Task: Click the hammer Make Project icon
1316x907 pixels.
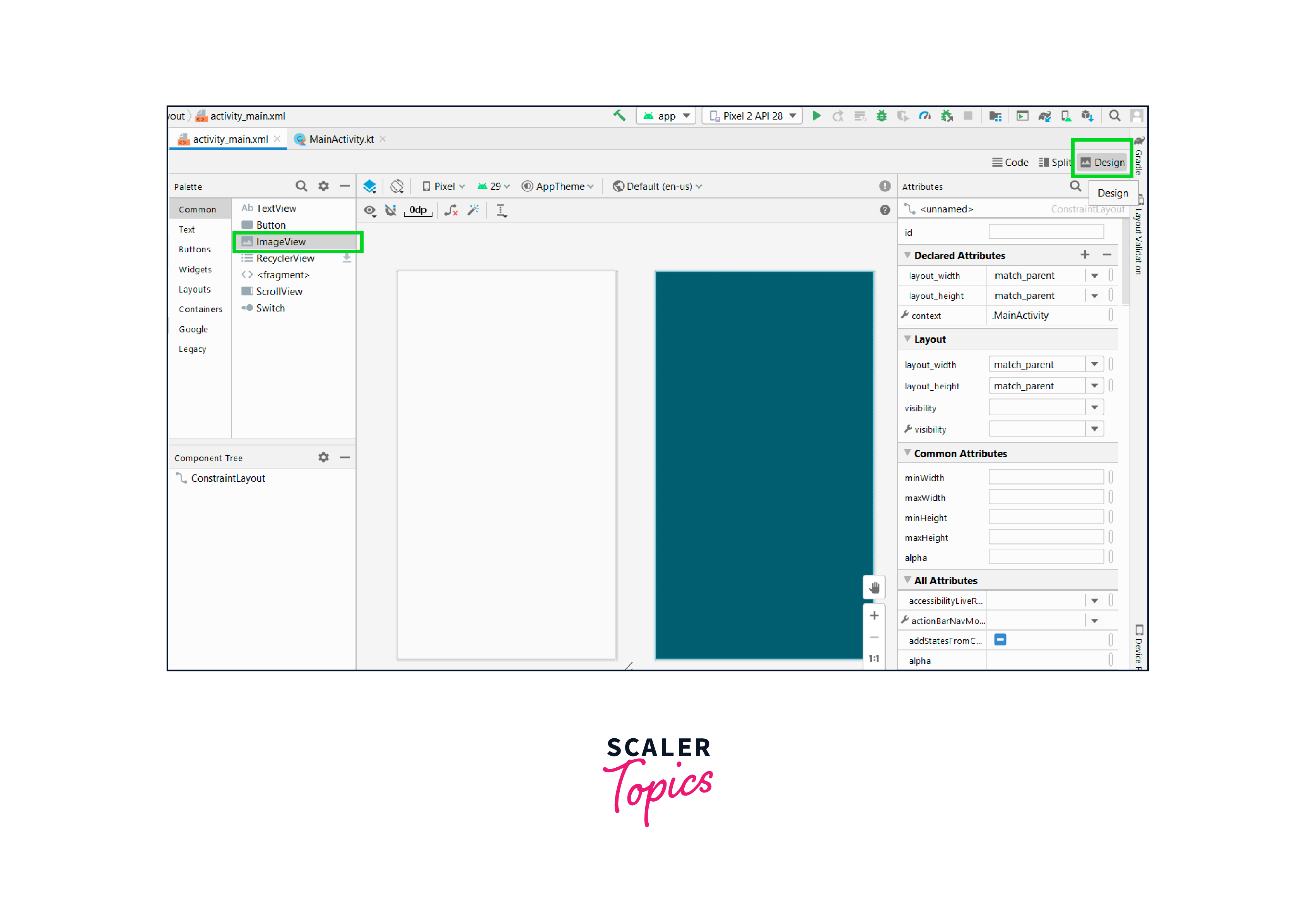Action: click(619, 115)
